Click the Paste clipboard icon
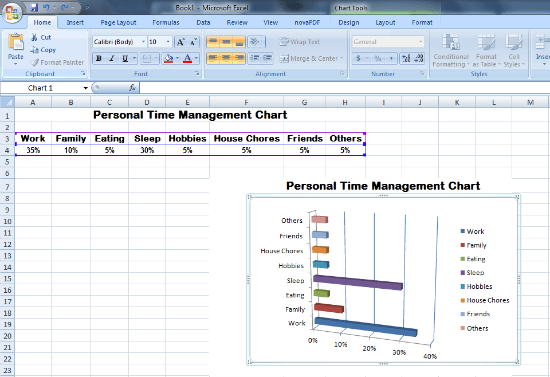Viewport: 550px width, 377px height. (x=16, y=42)
